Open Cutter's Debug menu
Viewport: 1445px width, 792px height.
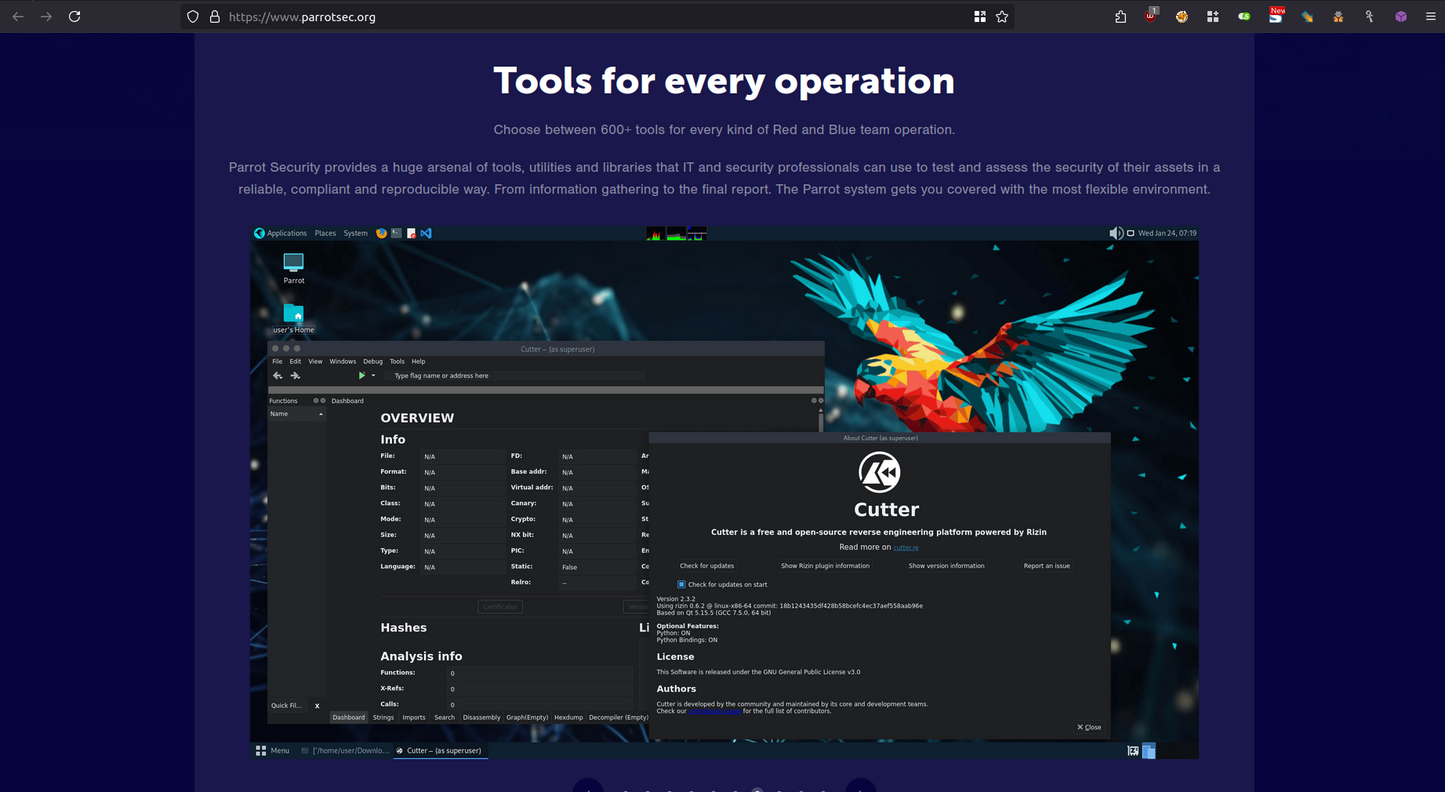[373, 361]
